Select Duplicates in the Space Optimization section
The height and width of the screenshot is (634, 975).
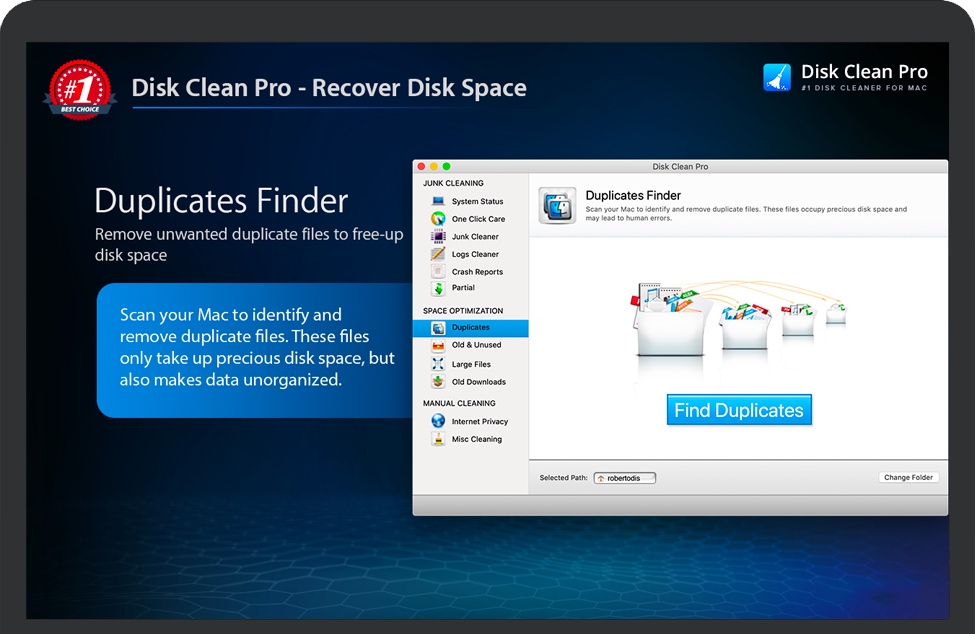tap(470, 328)
